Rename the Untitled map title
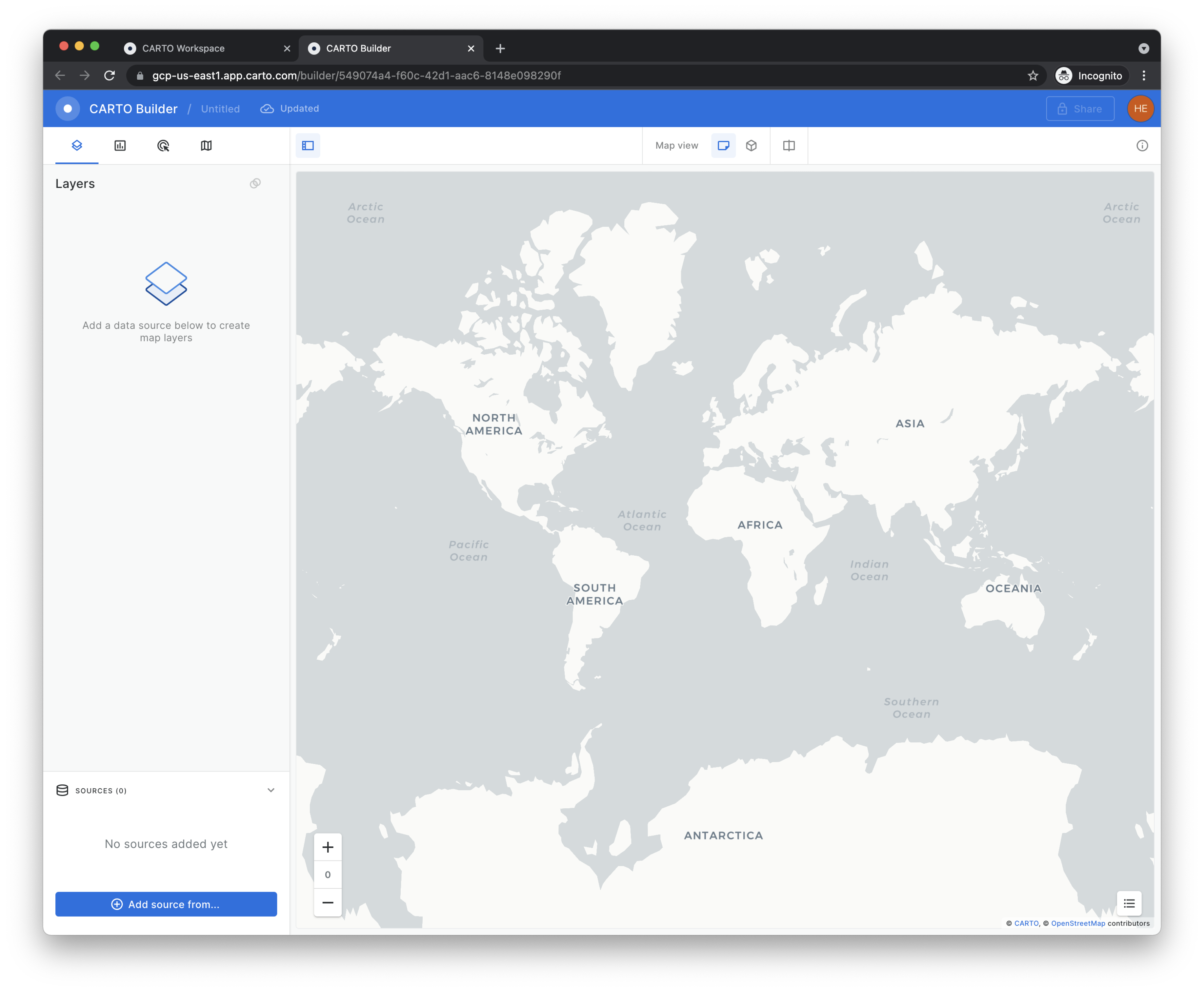1204x992 pixels. 220,109
